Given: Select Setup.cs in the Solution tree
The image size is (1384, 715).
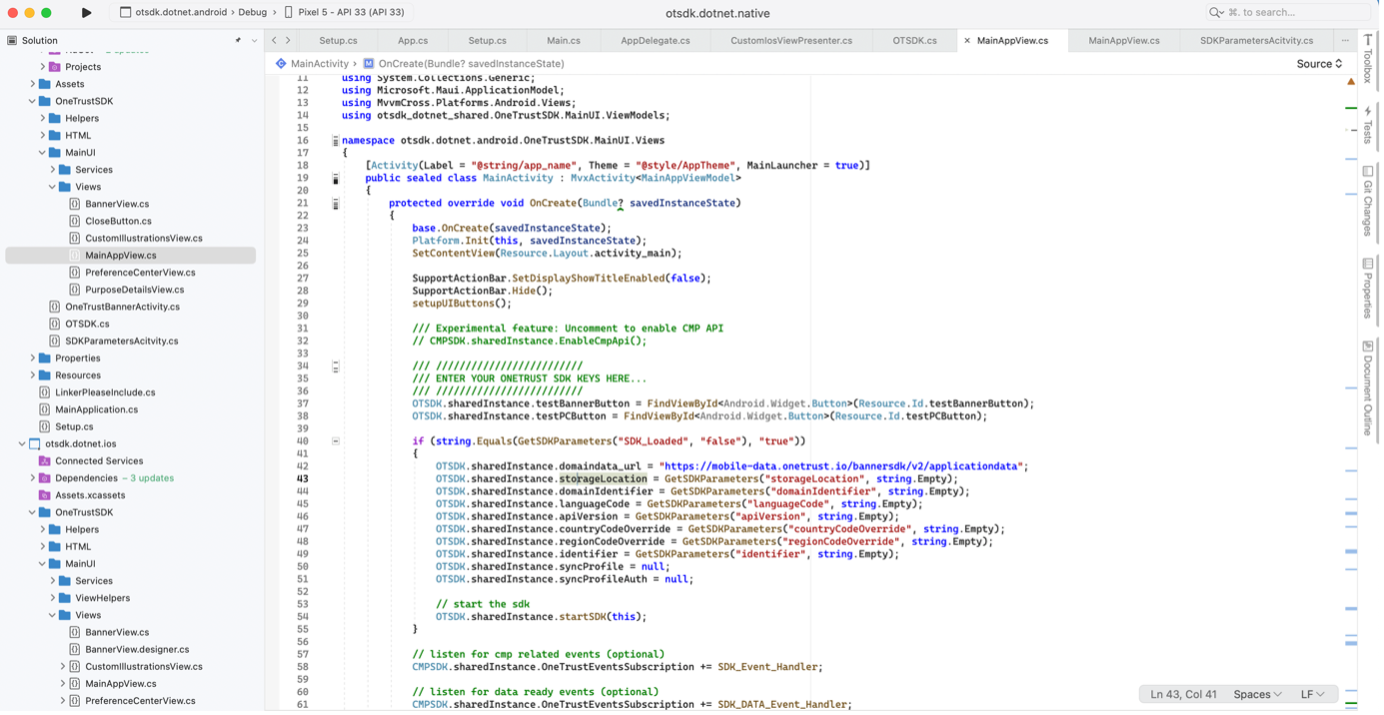Looking at the screenshot, I should pos(74,427).
